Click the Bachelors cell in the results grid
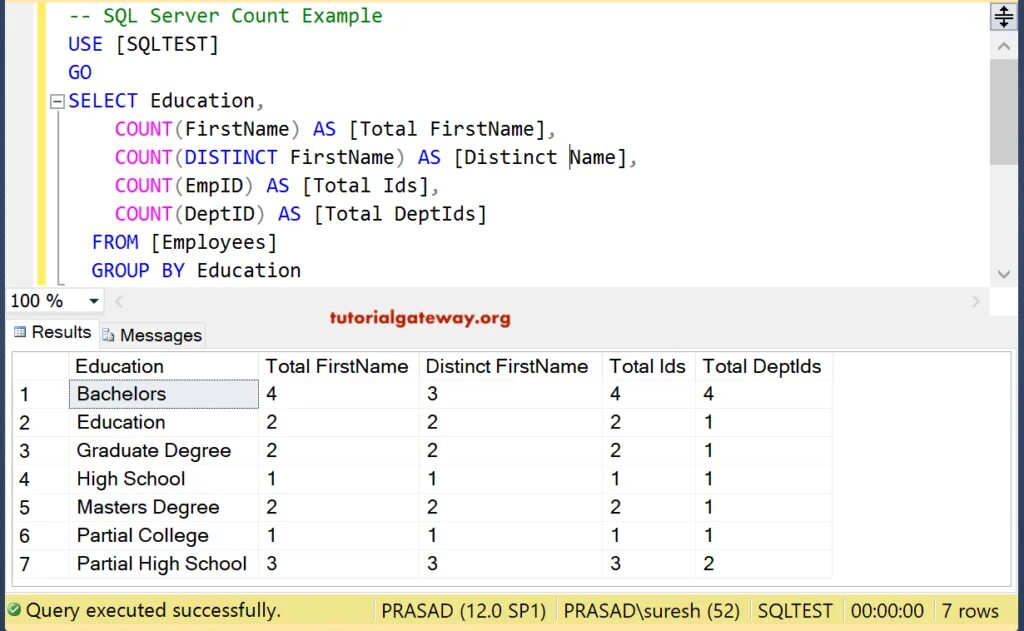The image size is (1024, 631). [120, 394]
